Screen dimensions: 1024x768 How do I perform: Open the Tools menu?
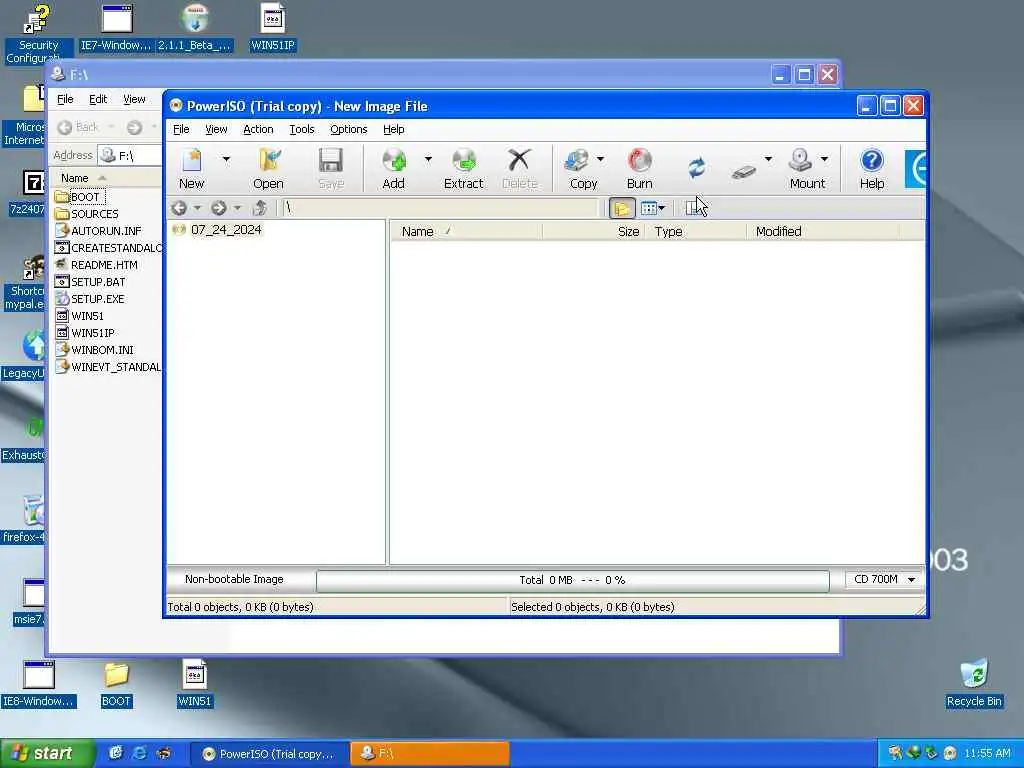coord(302,129)
